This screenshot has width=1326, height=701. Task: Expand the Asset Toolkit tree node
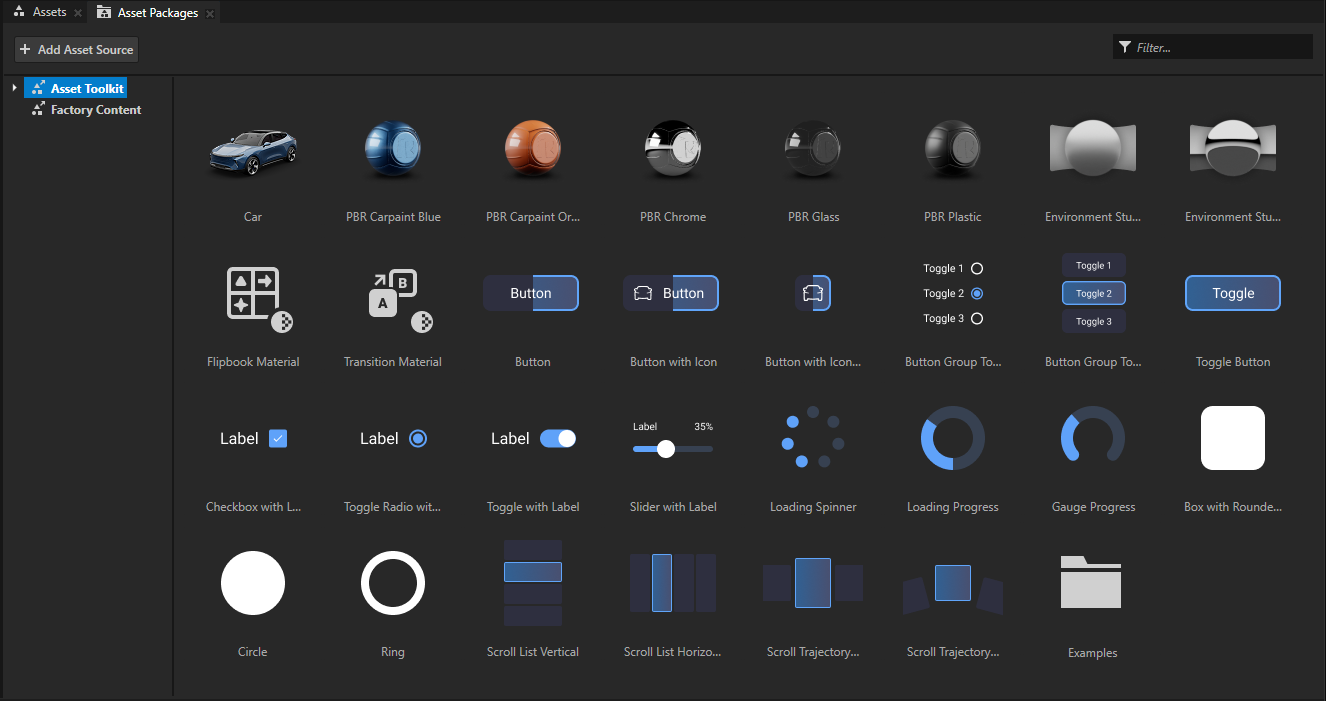12,87
